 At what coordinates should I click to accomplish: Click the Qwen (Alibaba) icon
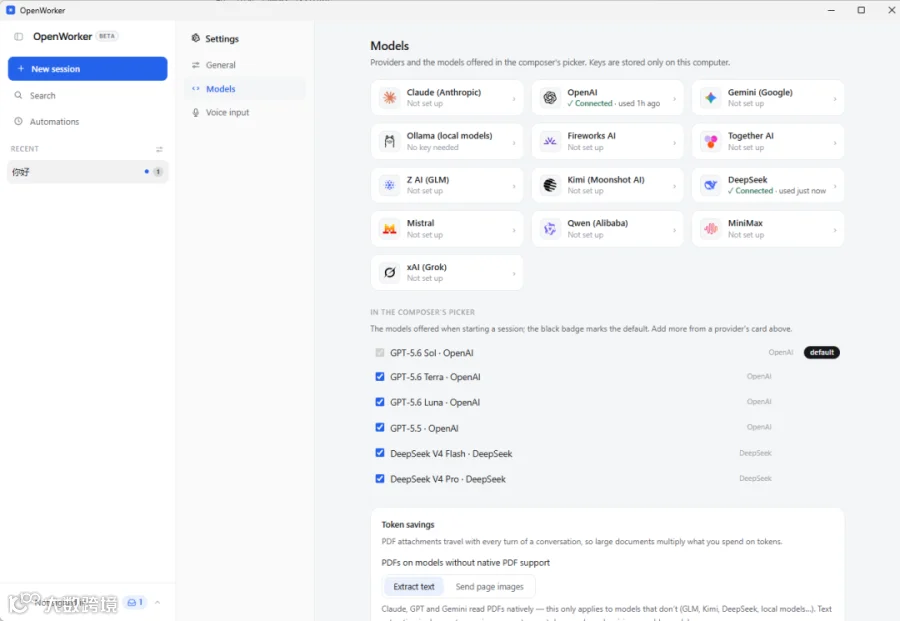coord(550,229)
